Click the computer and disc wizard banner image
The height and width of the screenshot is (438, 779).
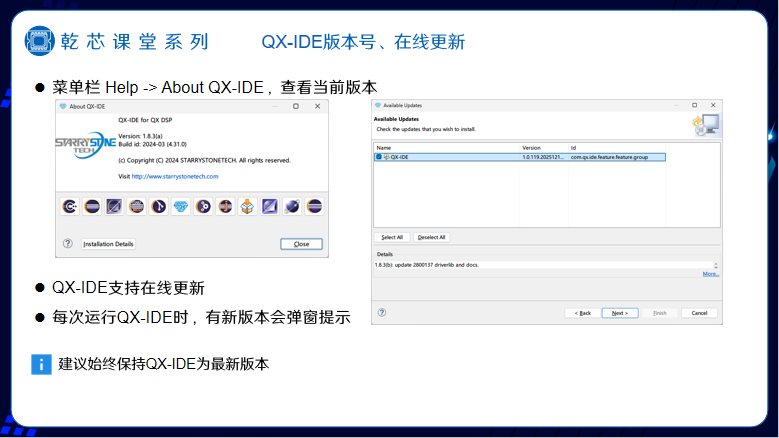[x=705, y=125]
